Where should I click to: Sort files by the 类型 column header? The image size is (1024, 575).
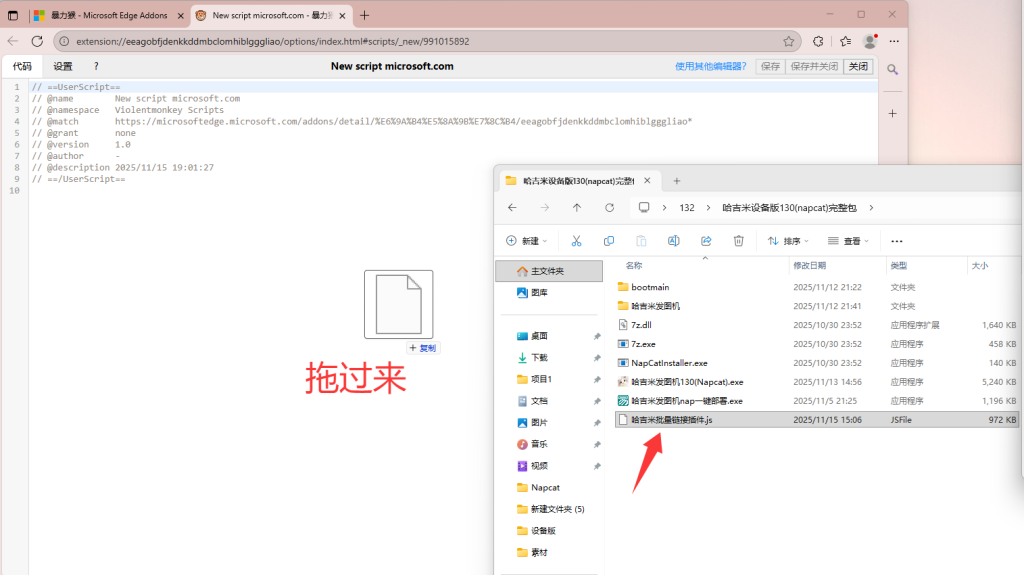[899, 265]
